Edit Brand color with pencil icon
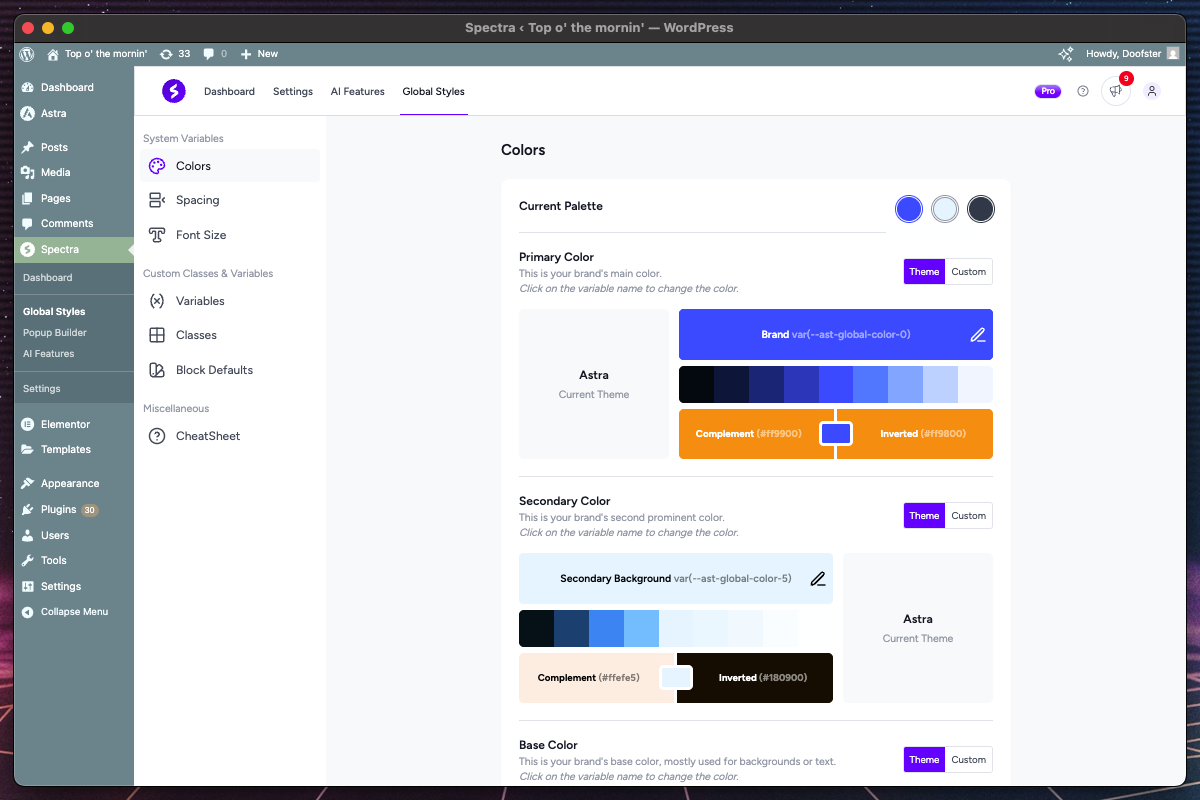Viewport: 1200px width, 800px height. click(x=978, y=335)
